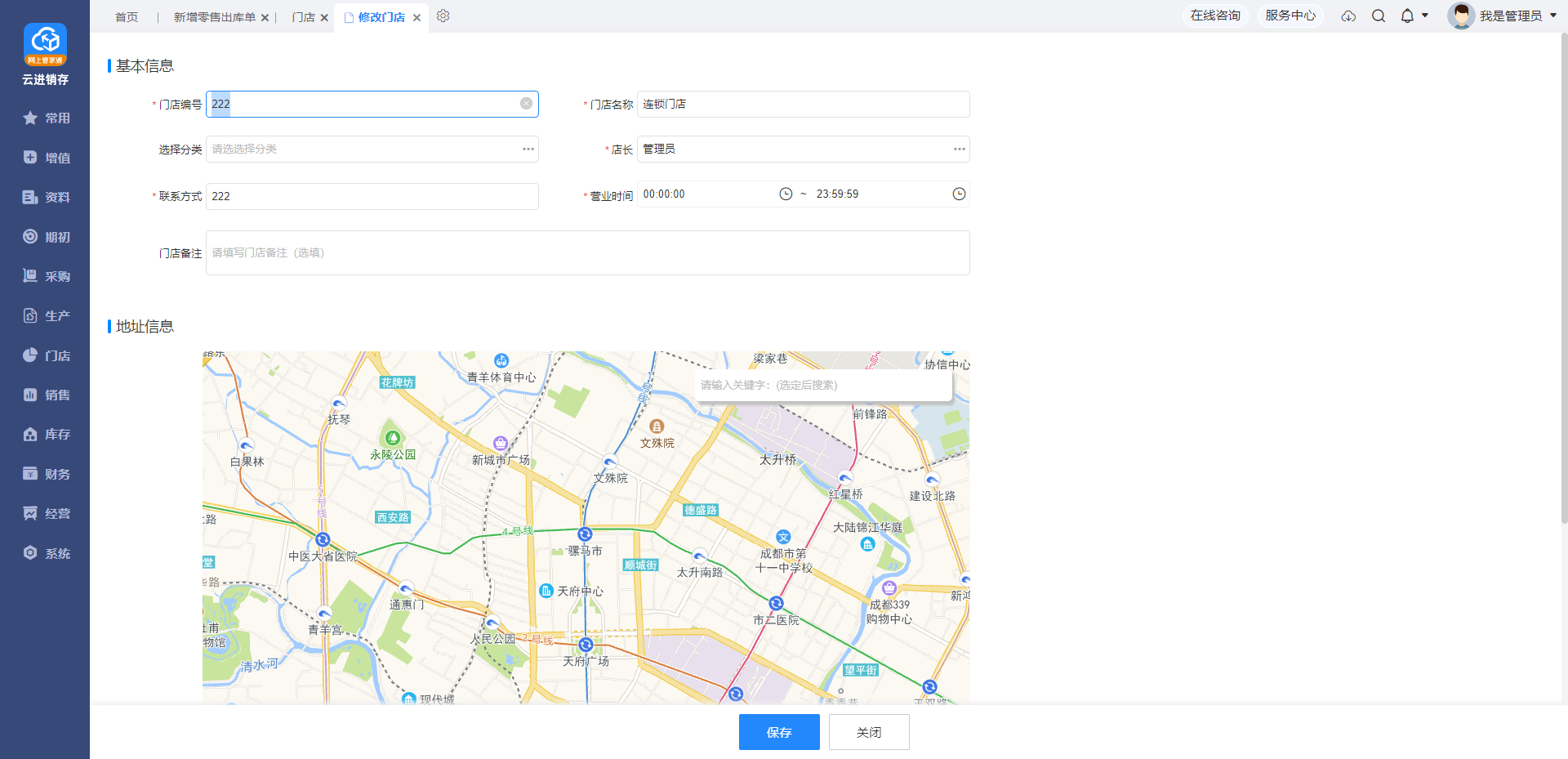
Task: Close the 新增零售出库单 tab
Action: pos(265,17)
